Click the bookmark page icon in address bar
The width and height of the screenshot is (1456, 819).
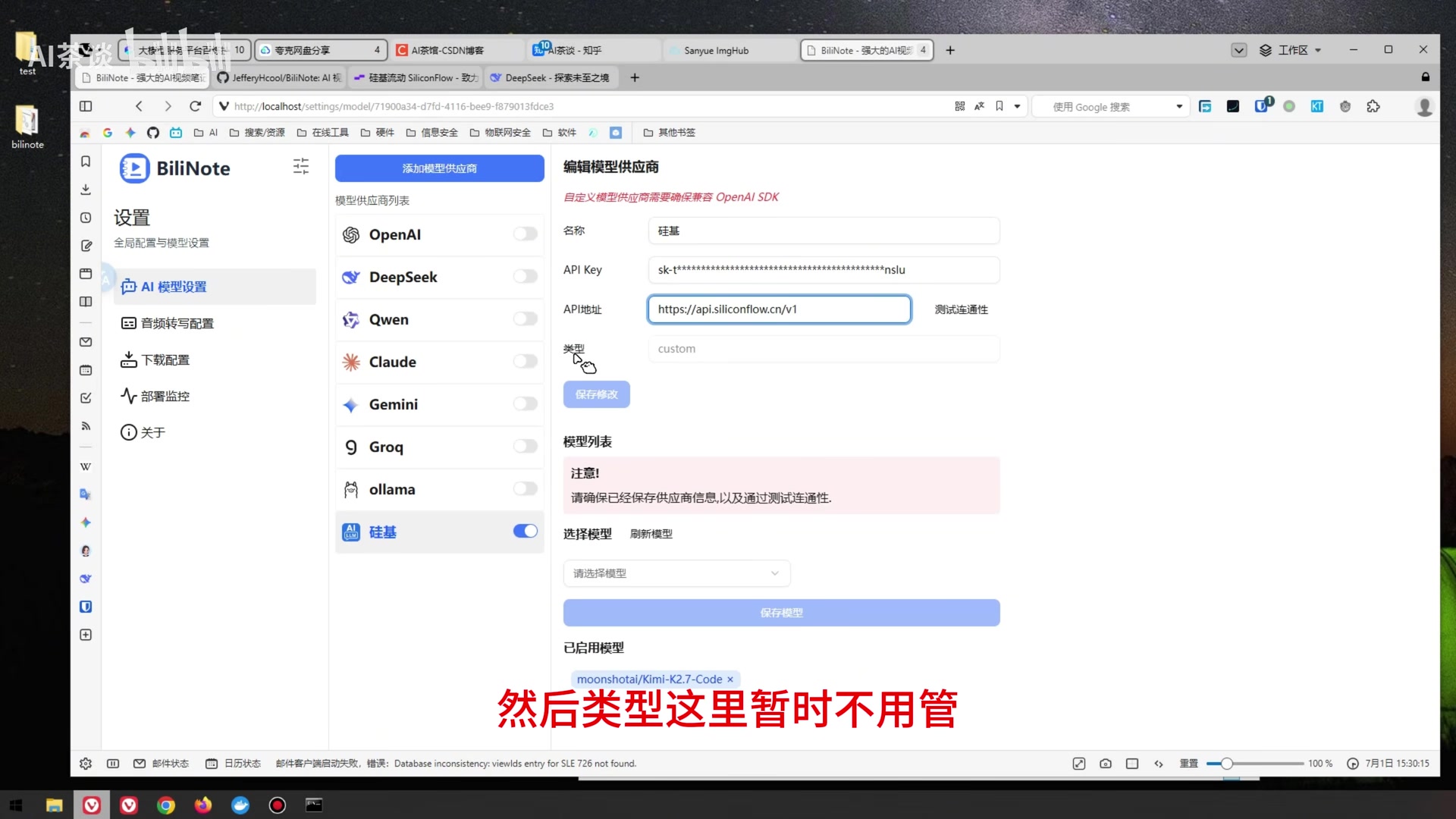pos(999,106)
